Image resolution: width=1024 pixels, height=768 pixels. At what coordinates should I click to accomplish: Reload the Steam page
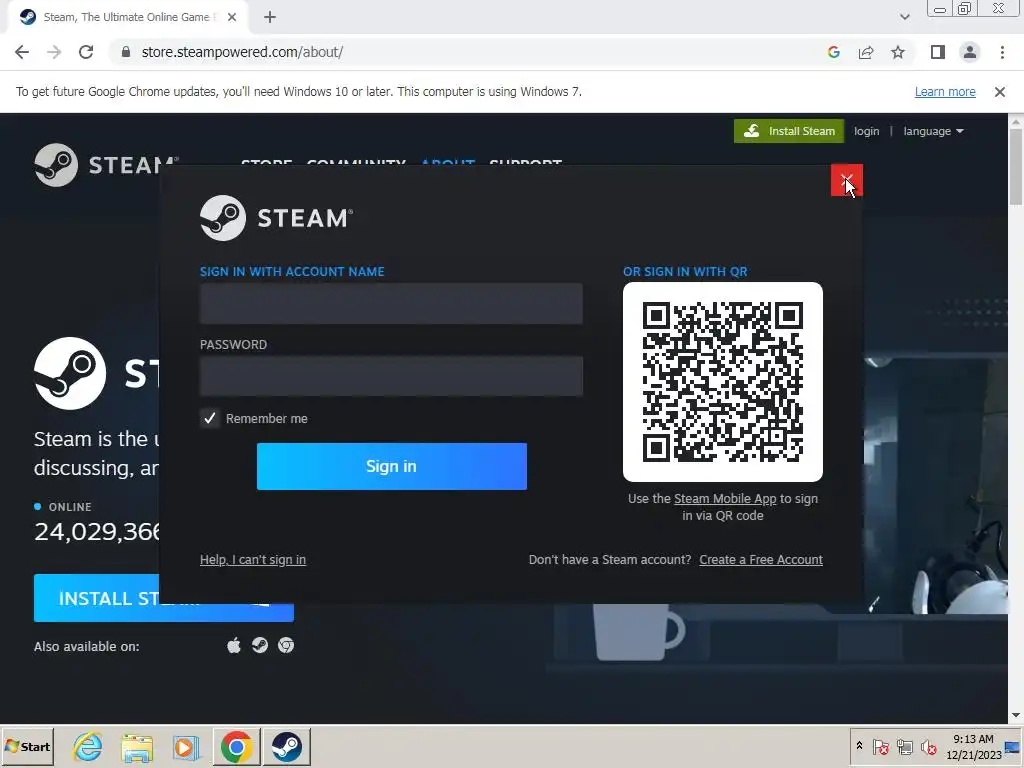click(x=86, y=52)
